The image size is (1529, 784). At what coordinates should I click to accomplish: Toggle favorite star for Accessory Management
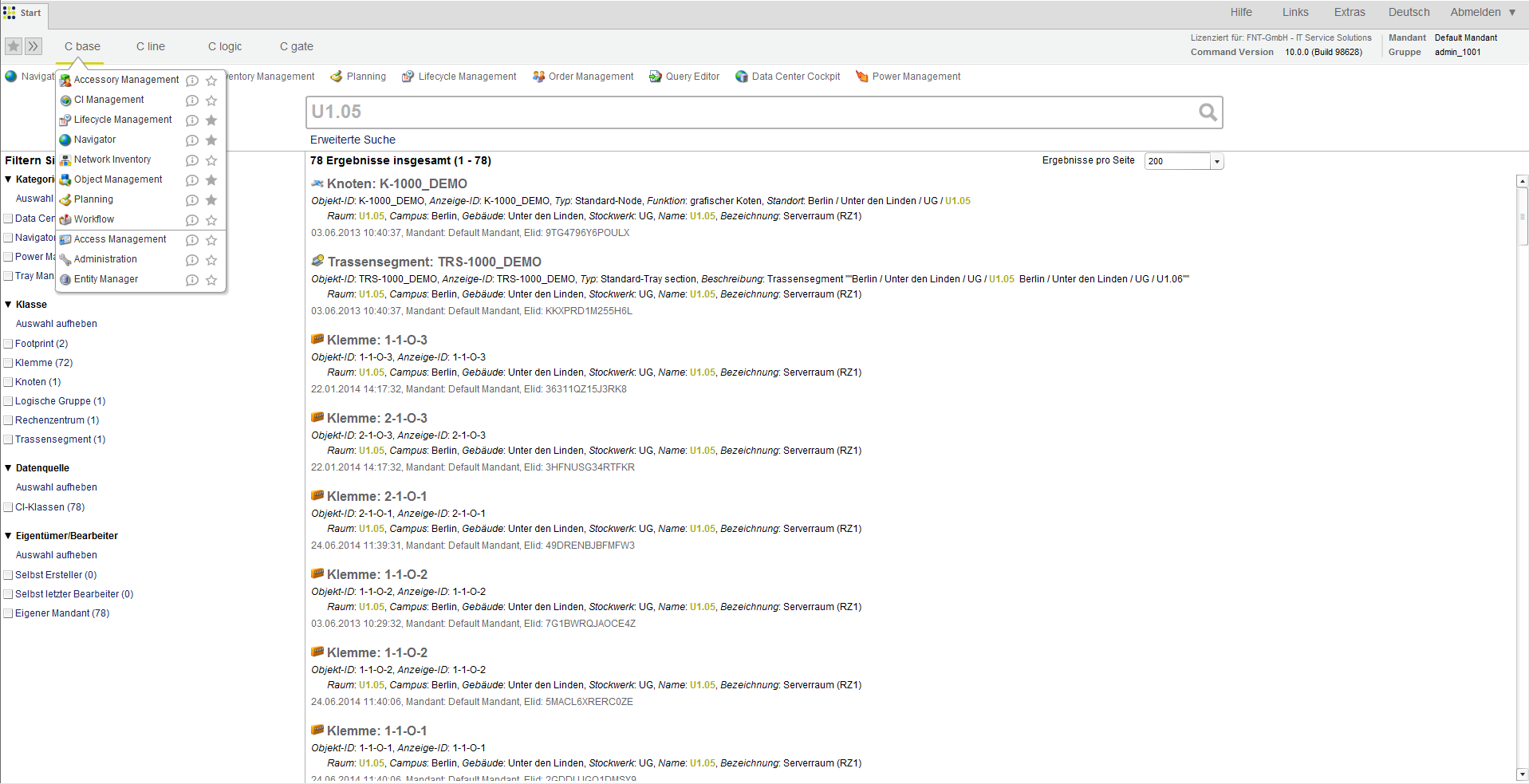[211, 81]
